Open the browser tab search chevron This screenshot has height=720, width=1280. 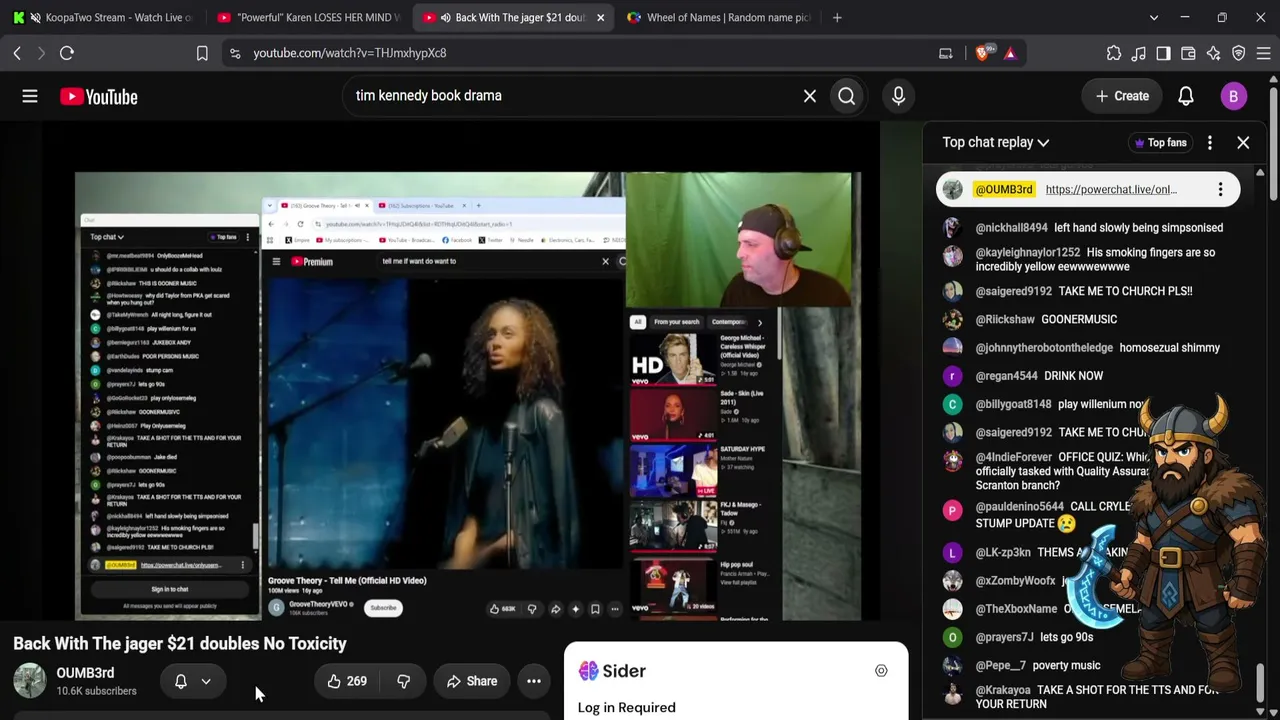[1154, 17]
